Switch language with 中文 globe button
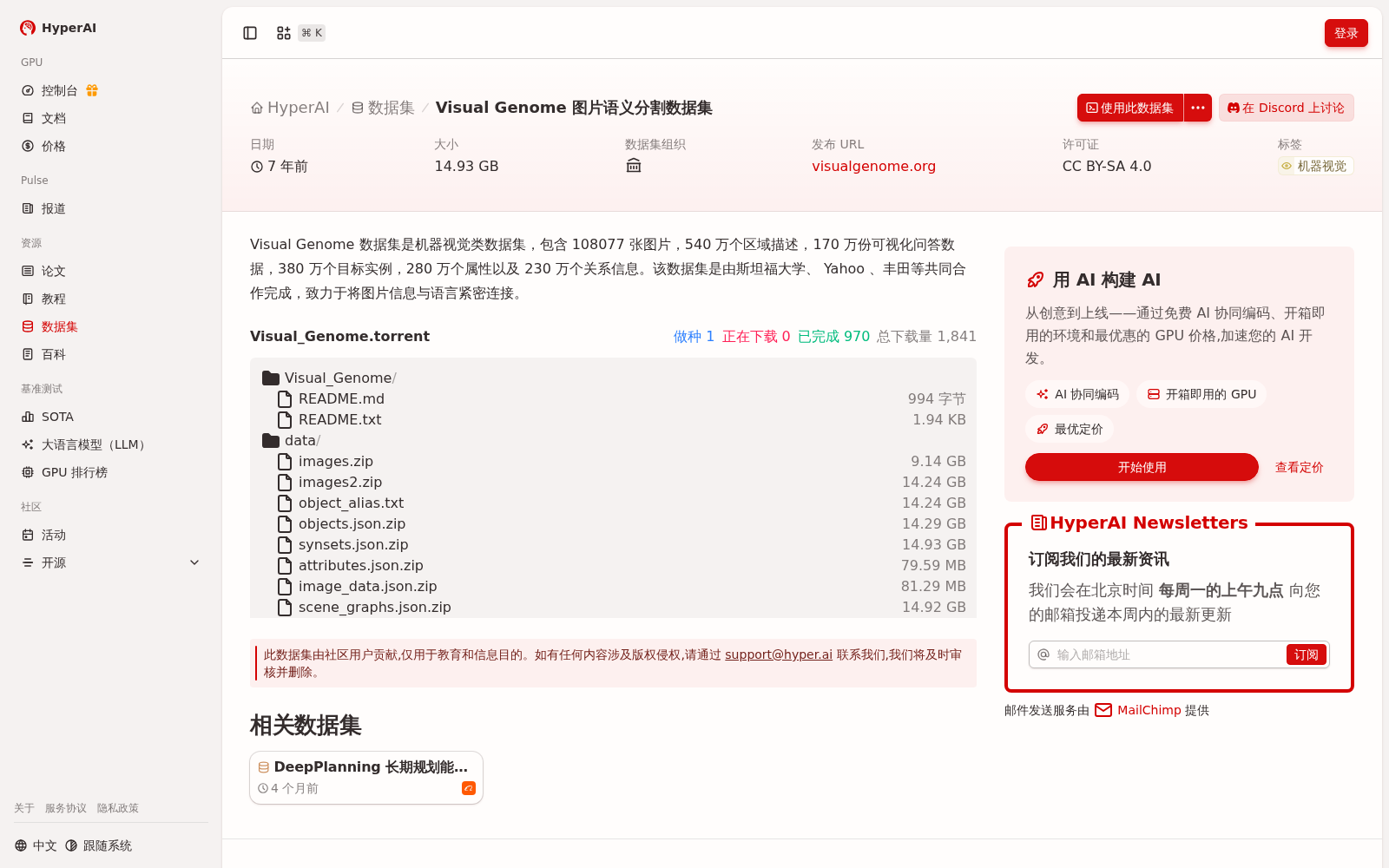Image resolution: width=1389 pixels, height=868 pixels. click(x=36, y=845)
